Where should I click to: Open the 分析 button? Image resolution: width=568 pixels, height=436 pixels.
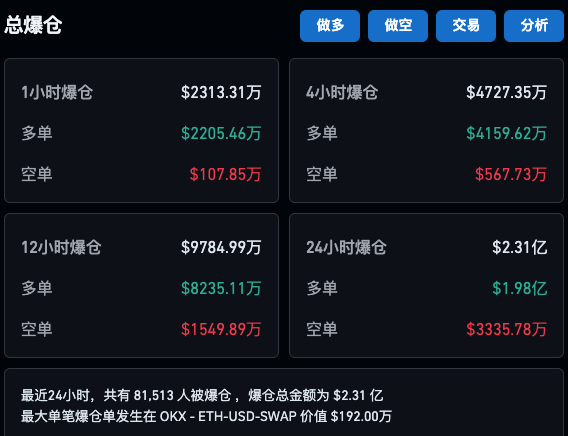point(534,26)
